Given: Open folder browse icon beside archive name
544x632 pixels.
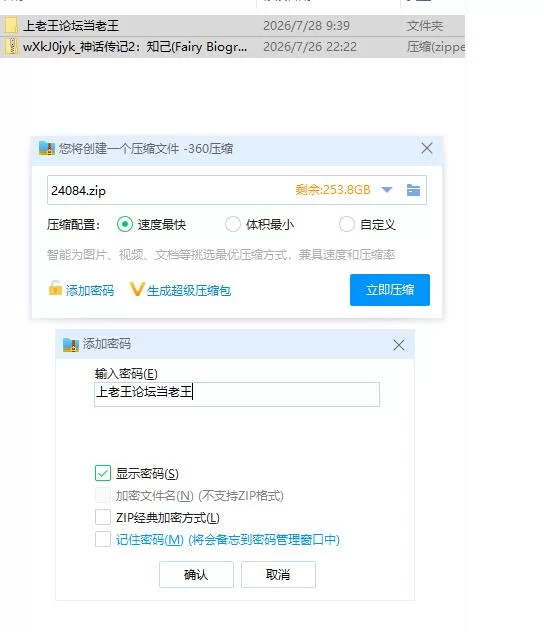Looking at the screenshot, I should (413, 190).
